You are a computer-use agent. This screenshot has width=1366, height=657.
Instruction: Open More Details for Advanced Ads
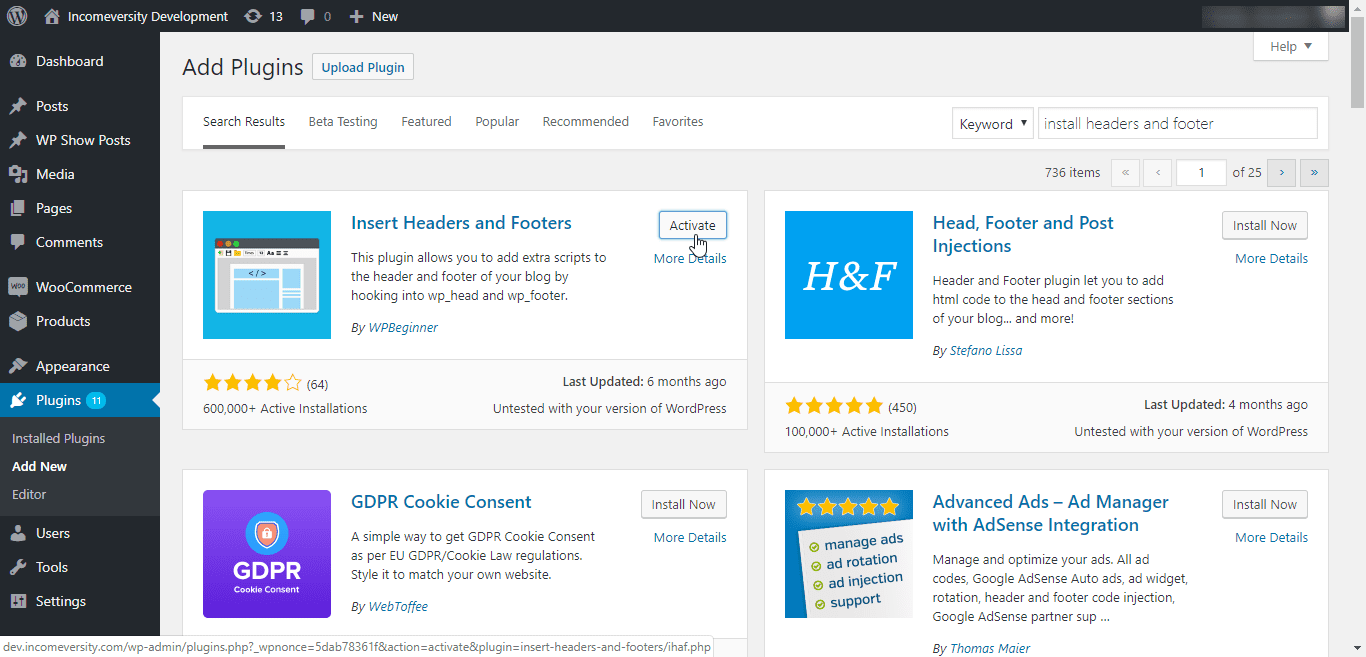pos(1271,537)
